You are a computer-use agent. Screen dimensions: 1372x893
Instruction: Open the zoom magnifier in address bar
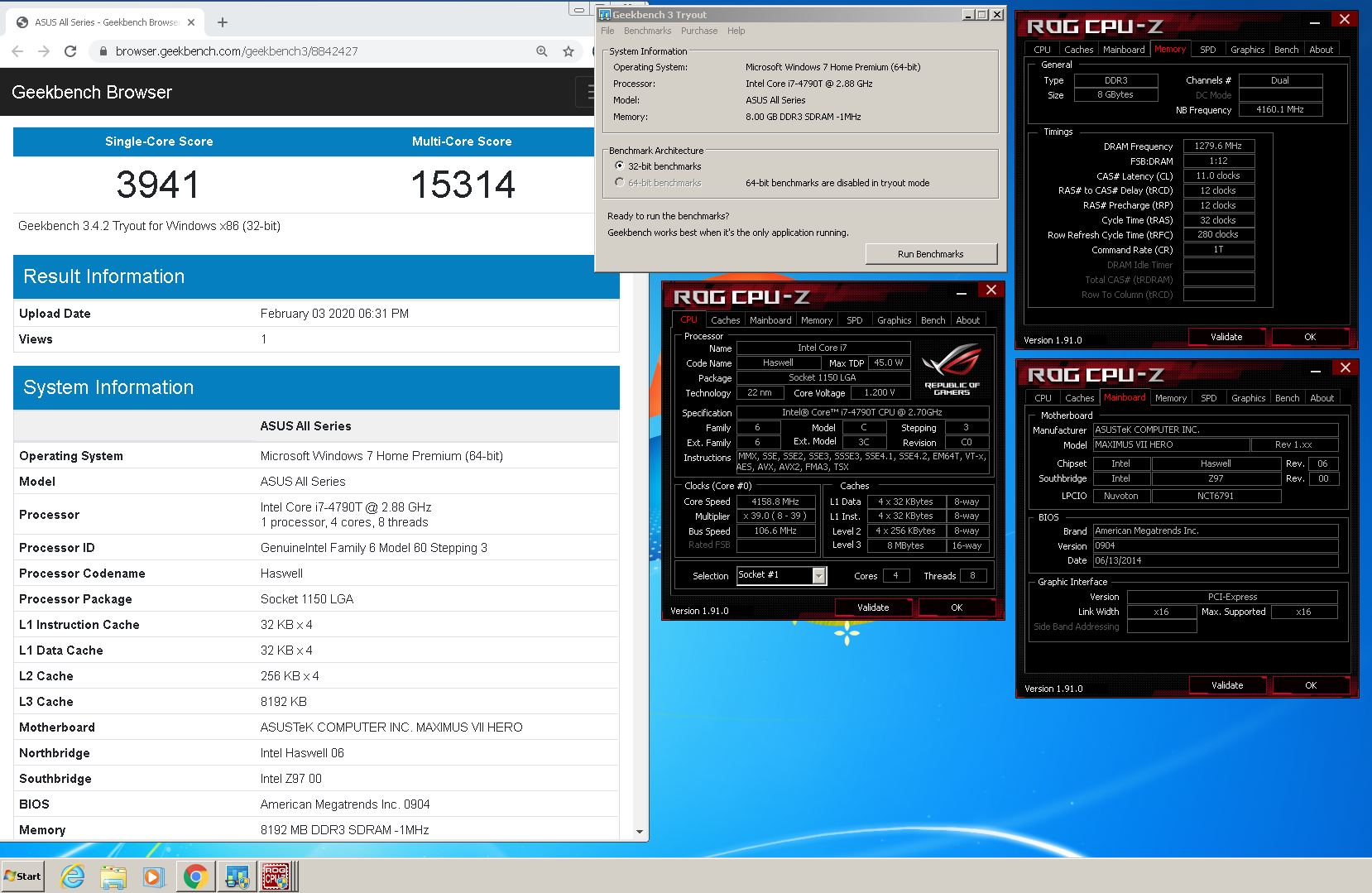click(x=542, y=51)
